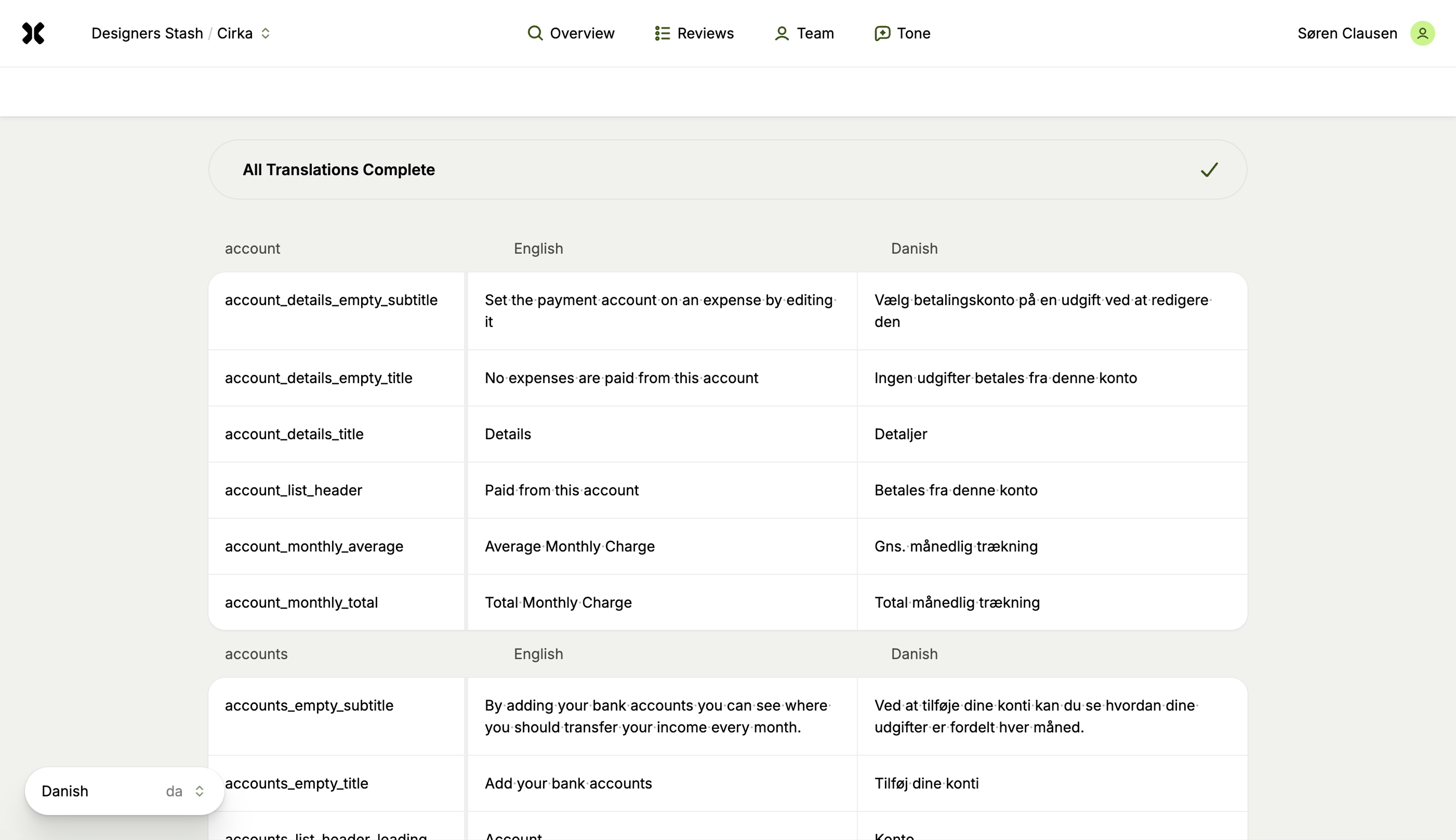This screenshot has width=1456, height=840.
Task: Edit Danish translation 'Tilføj dine konti'
Action: coord(926,783)
